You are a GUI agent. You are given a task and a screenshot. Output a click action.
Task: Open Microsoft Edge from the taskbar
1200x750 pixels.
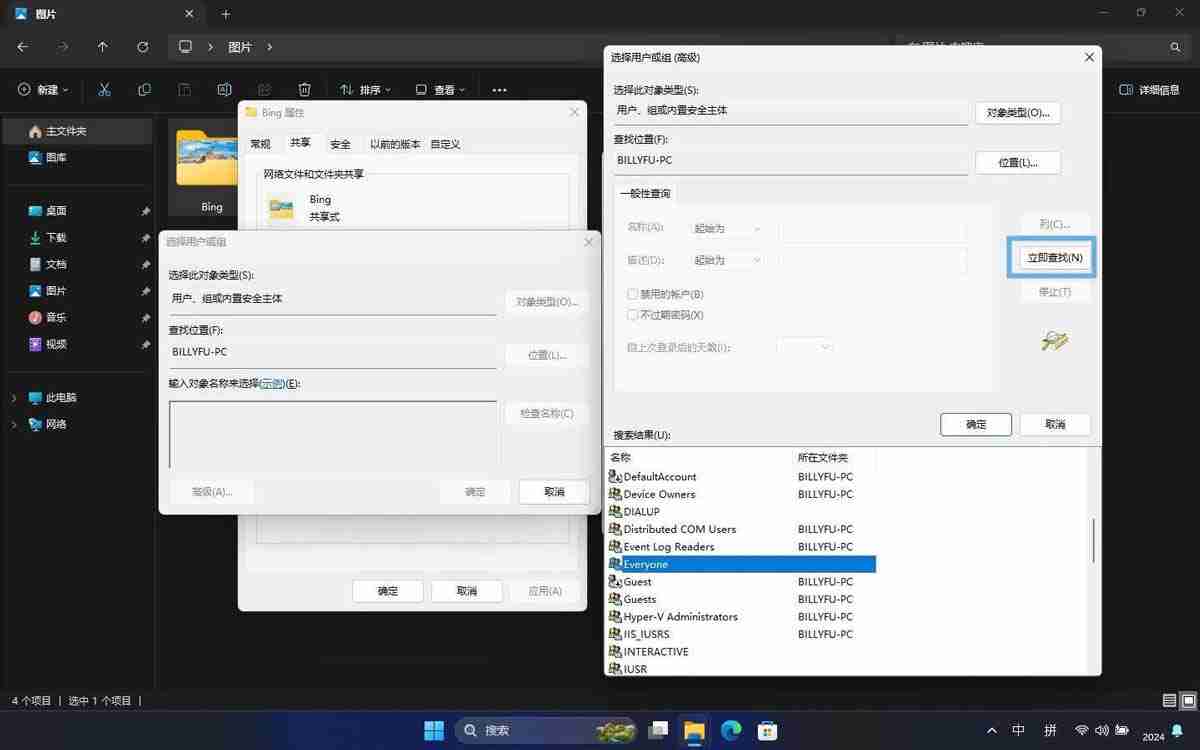[x=730, y=730]
